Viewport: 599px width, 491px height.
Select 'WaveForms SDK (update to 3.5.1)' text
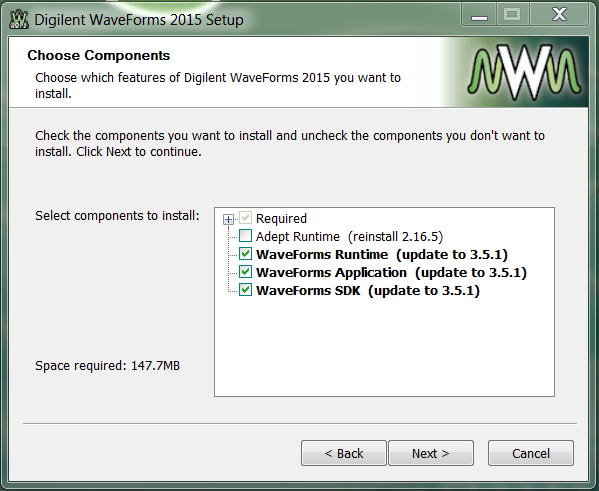(367, 290)
